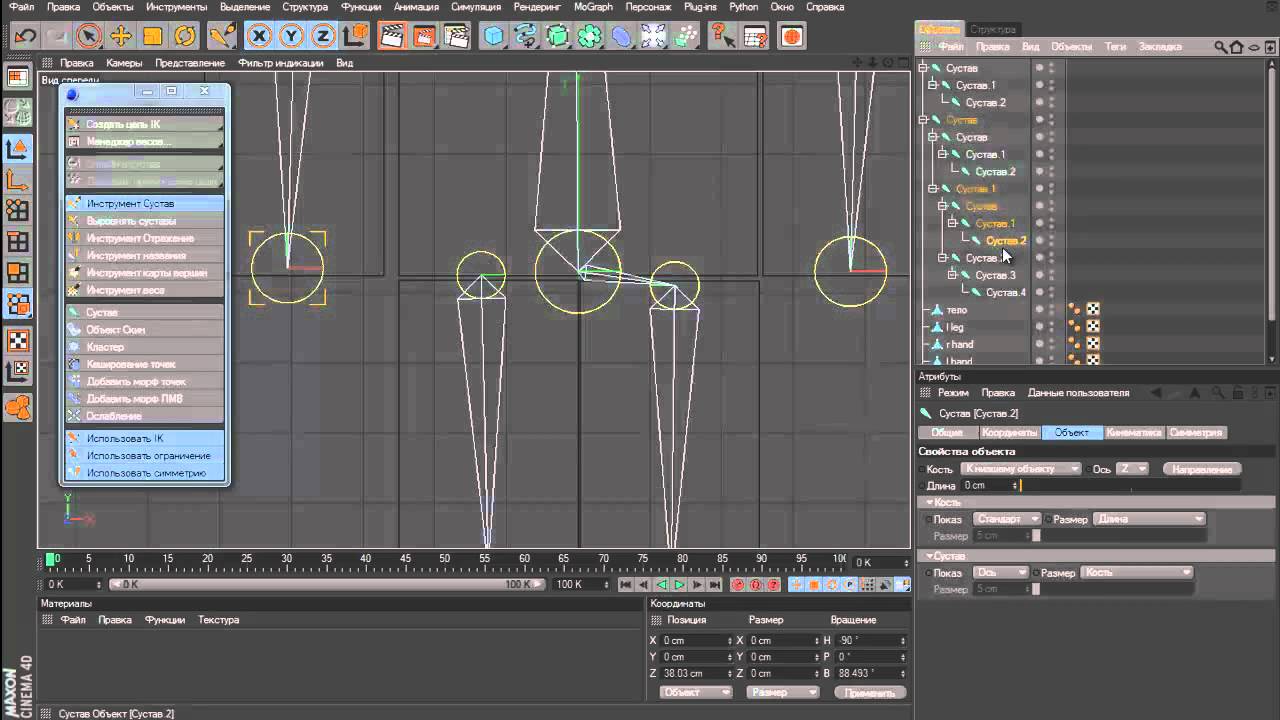The height and width of the screenshot is (720, 1280).
Task: Click the last used tool brush icon
Action: point(221,37)
